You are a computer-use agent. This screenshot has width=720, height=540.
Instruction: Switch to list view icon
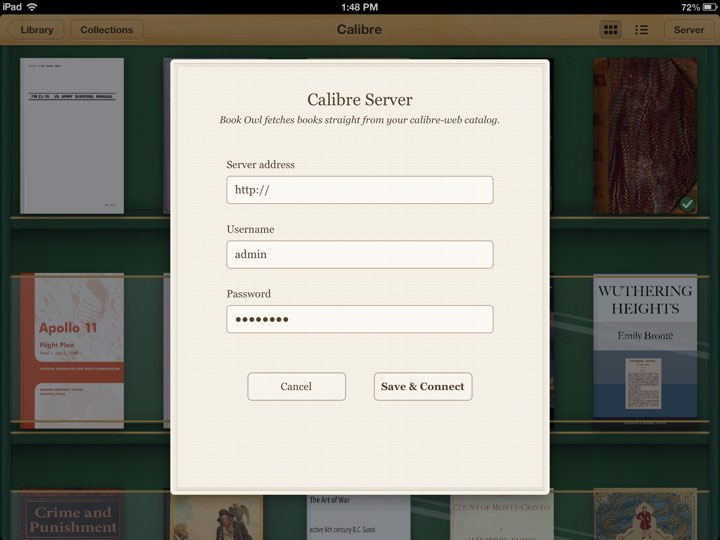pos(641,30)
